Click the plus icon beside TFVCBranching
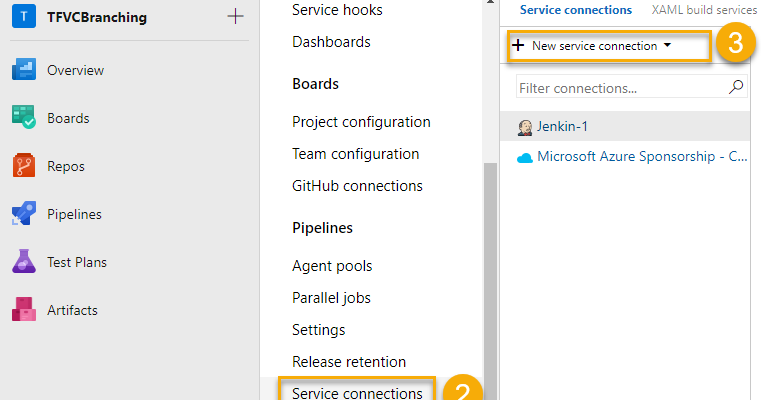761x400 pixels. click(x=235, y=17)
